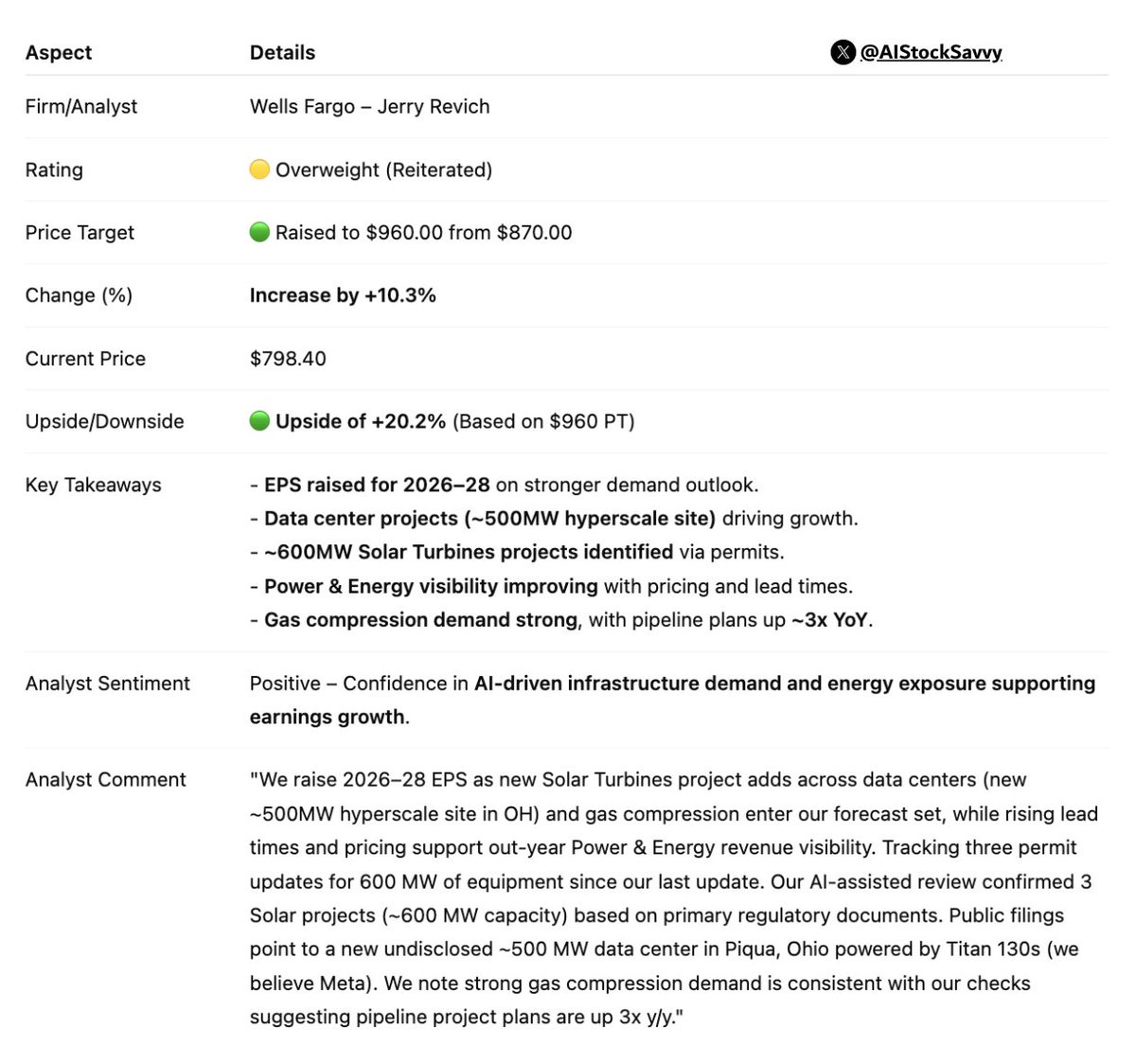1136x1064 pixels.
Task: Open the @AIStockSavvy profile link
Action: coord(931,53)
